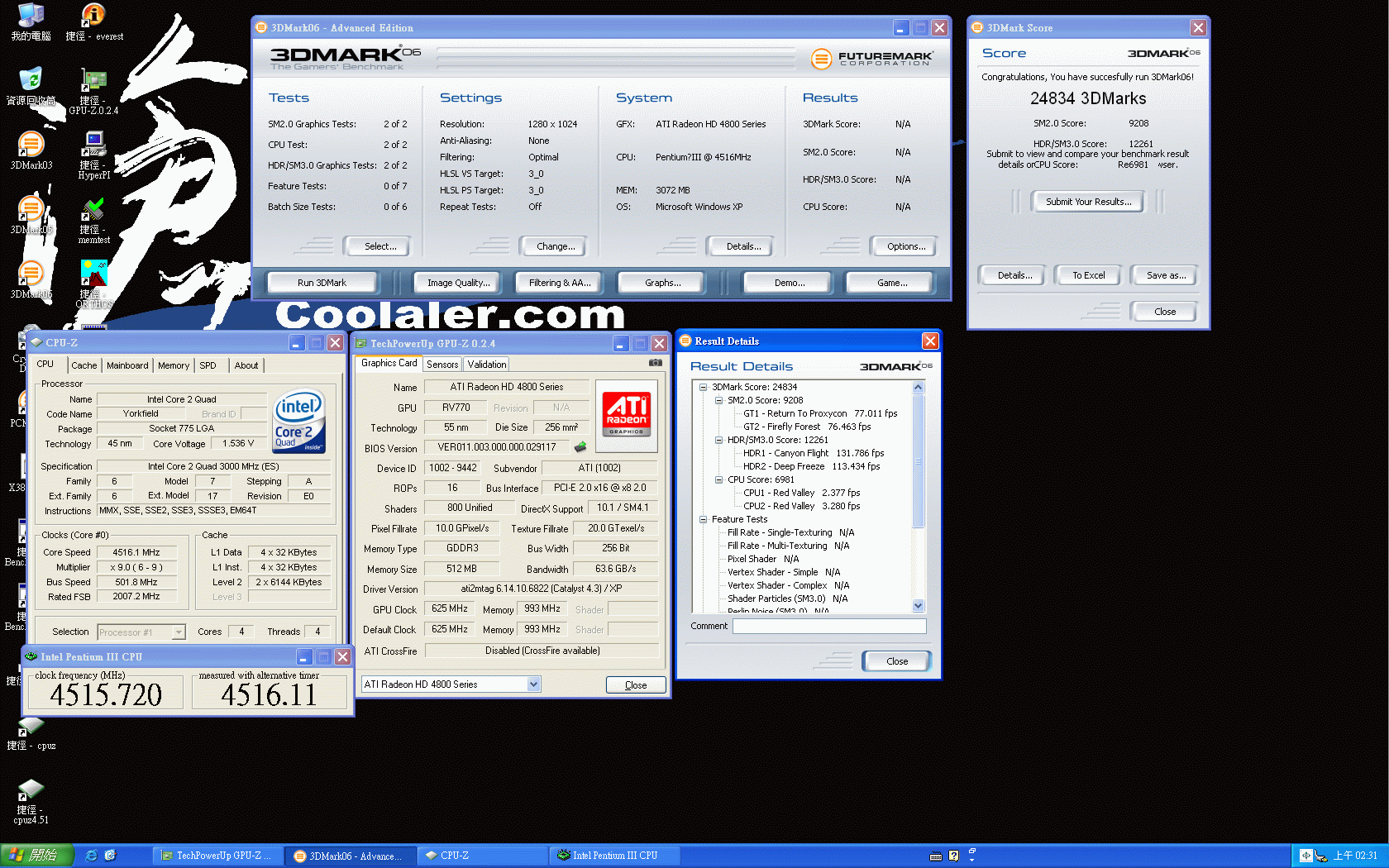Launch Internet Explorer from quick launch
This screenshot has height=868, width=1389.
point(92,856)
